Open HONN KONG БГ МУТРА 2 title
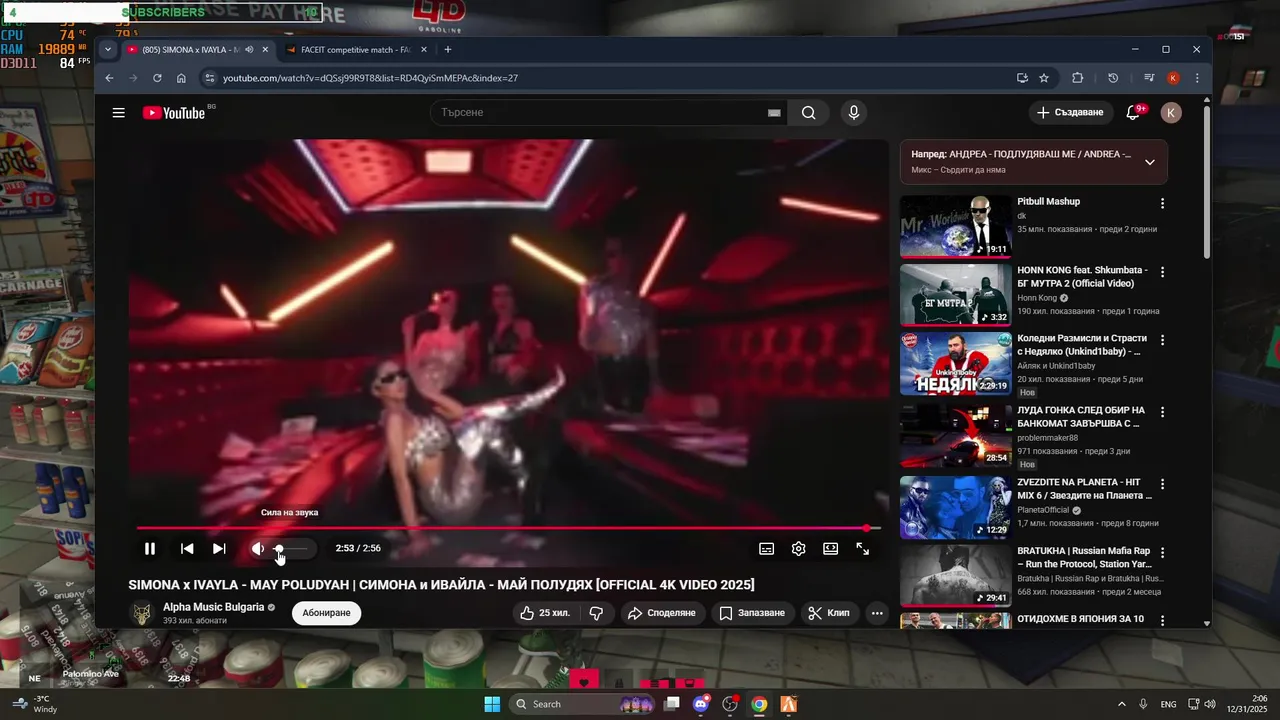 click(1082, 277)
